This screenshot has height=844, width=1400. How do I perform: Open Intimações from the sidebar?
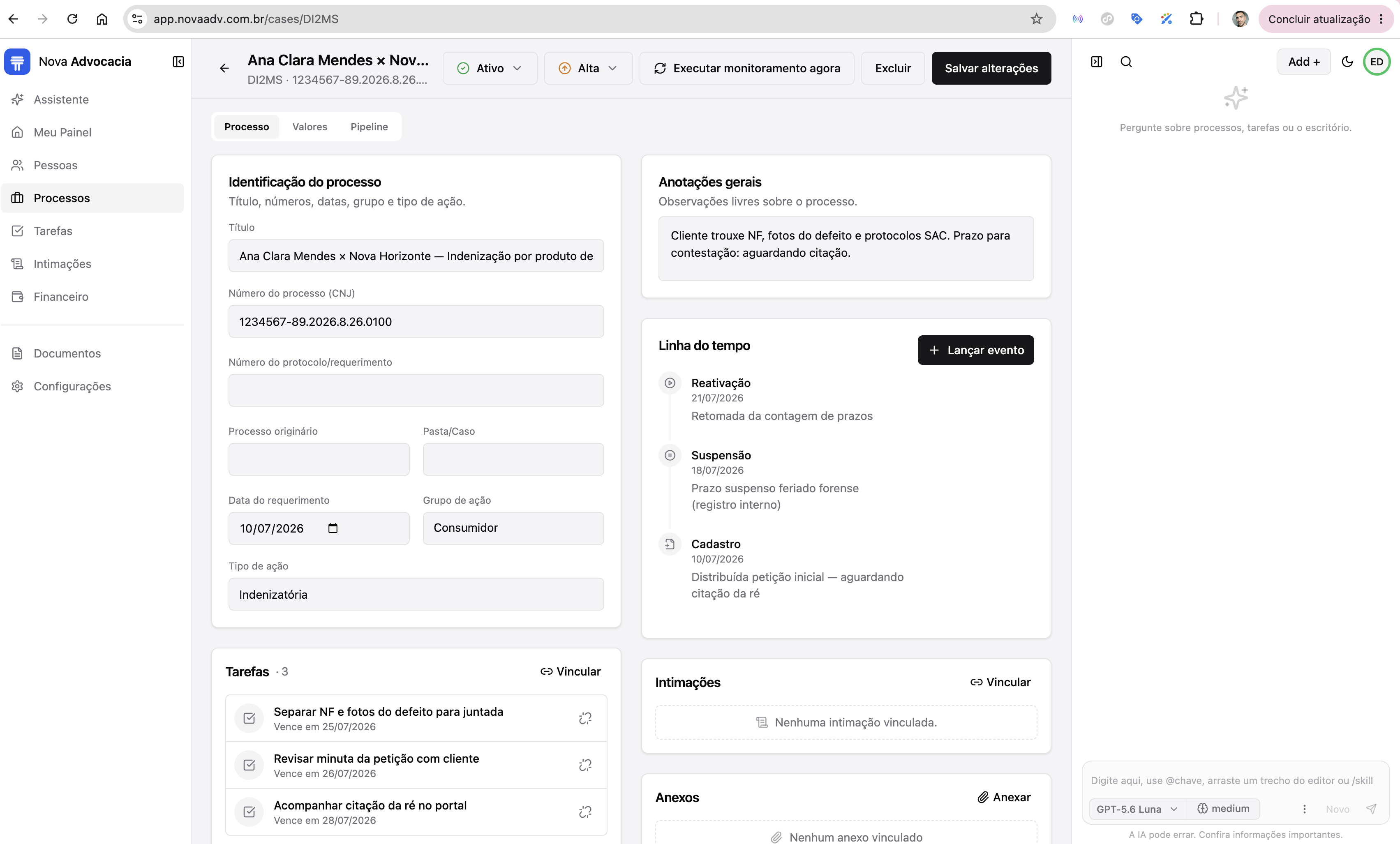point(92,263)
